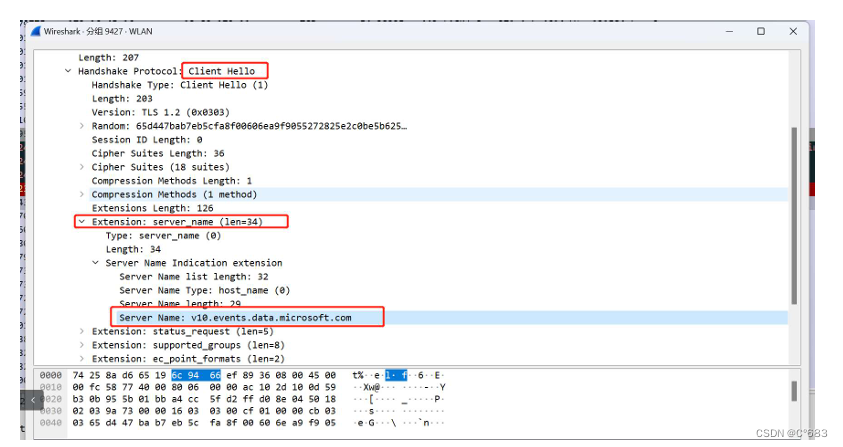The image size is (843, 447).
Task: Expand Extension ec_point_formats (len=2)
Action: pos(82,358)
